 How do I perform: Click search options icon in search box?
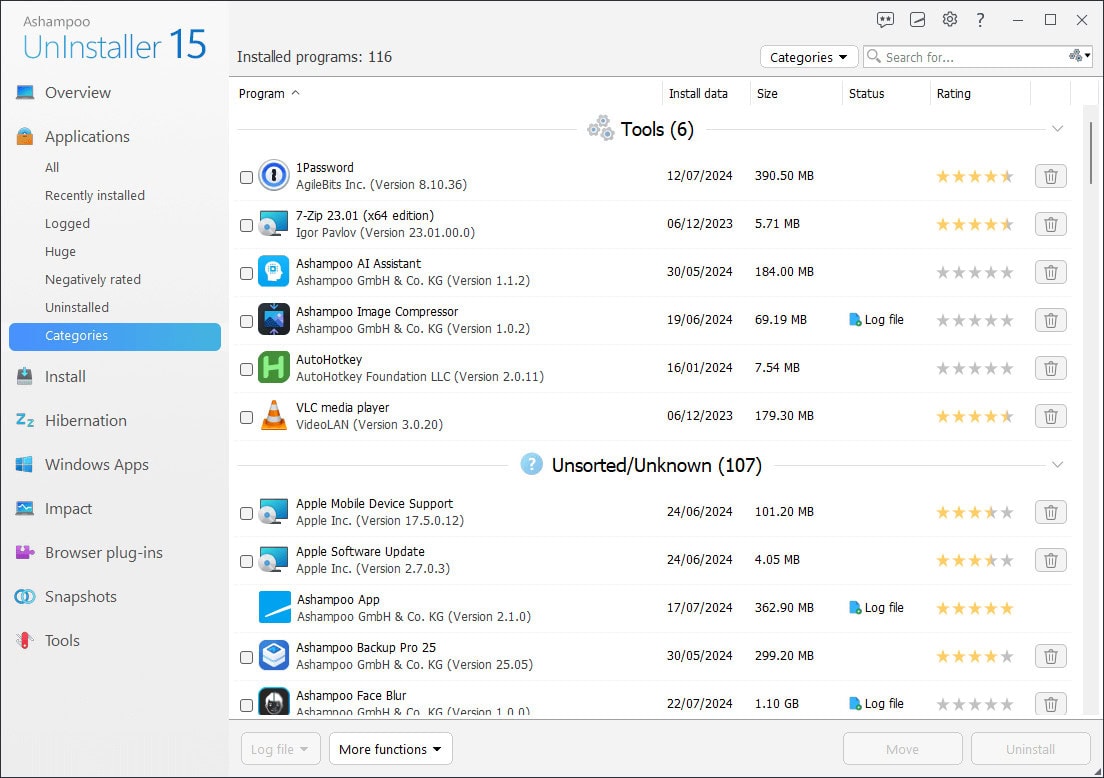coord(1079,56)
